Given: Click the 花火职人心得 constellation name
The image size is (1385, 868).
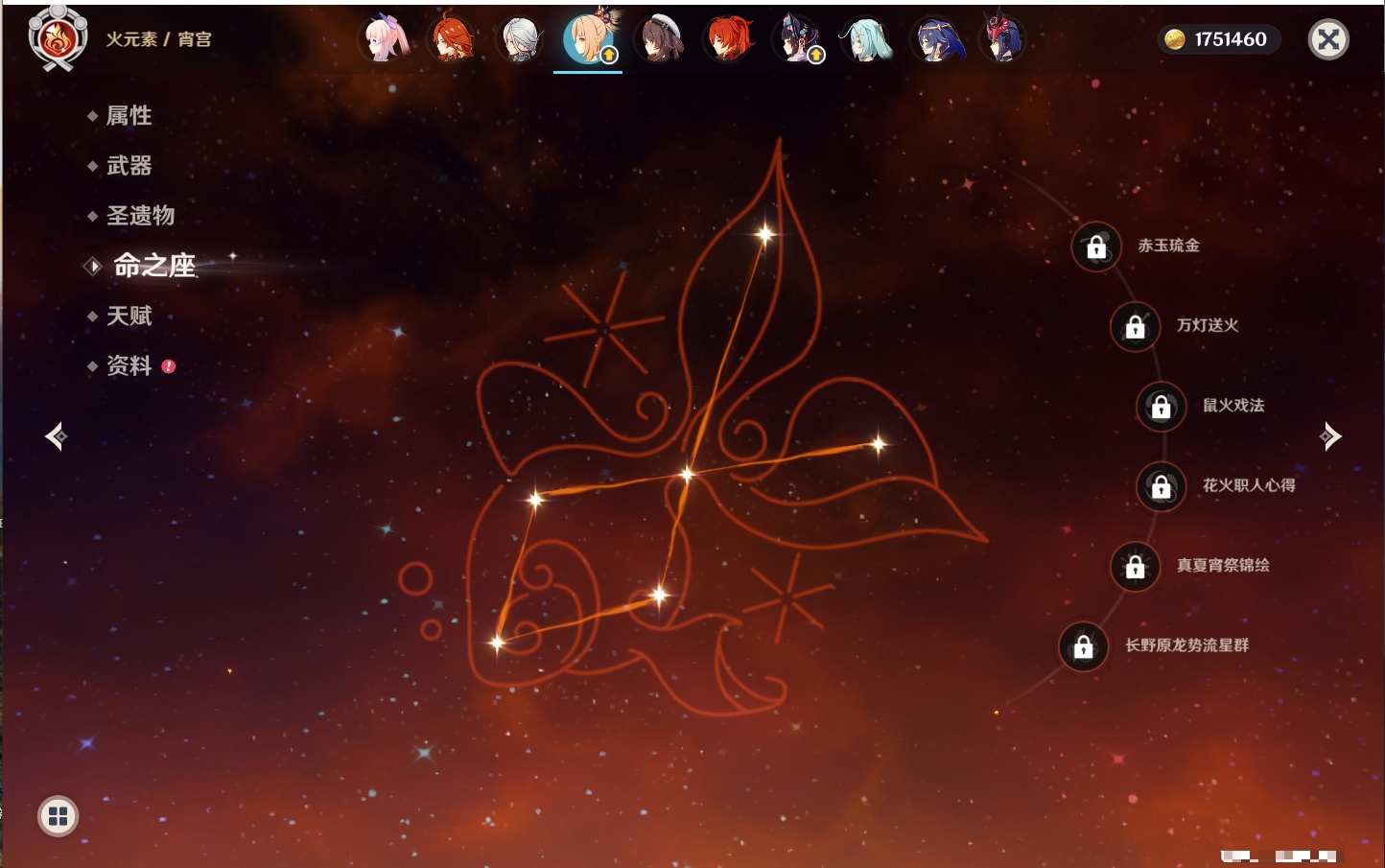Looking at the screenshot, I should point(1249,485).
